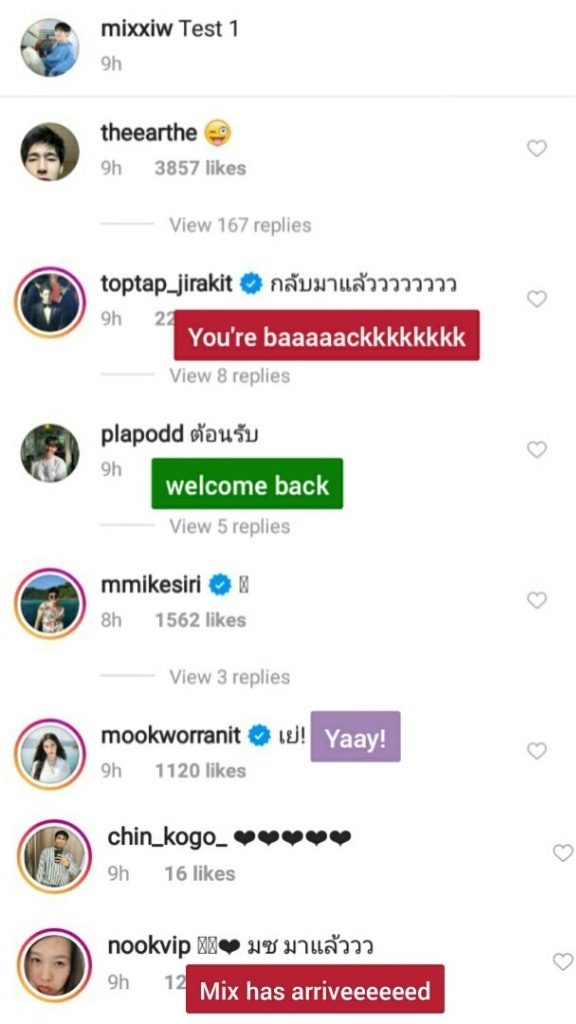The height and width of the screenshot is (1024, 576).
Task: Expand View 5 replies
Action: [x=229, y=526]
